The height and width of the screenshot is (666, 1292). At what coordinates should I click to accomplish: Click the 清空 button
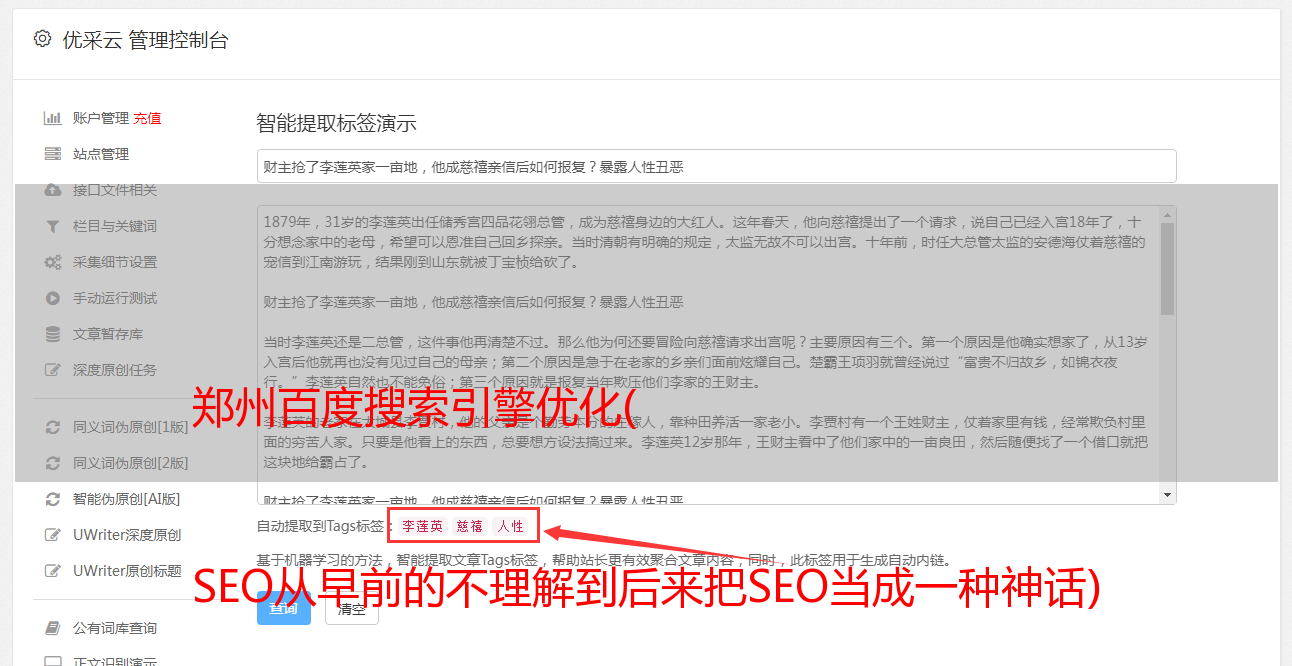352,608
